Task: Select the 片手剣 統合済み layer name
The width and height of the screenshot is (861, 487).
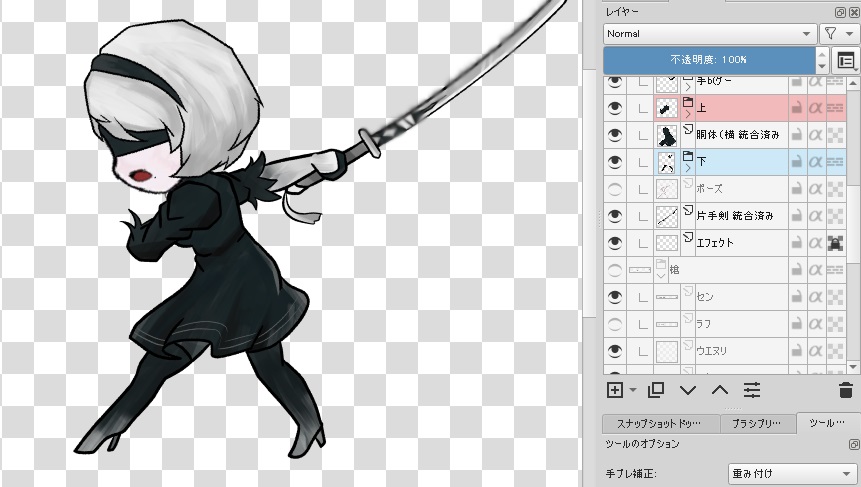Action: (735, 216)
